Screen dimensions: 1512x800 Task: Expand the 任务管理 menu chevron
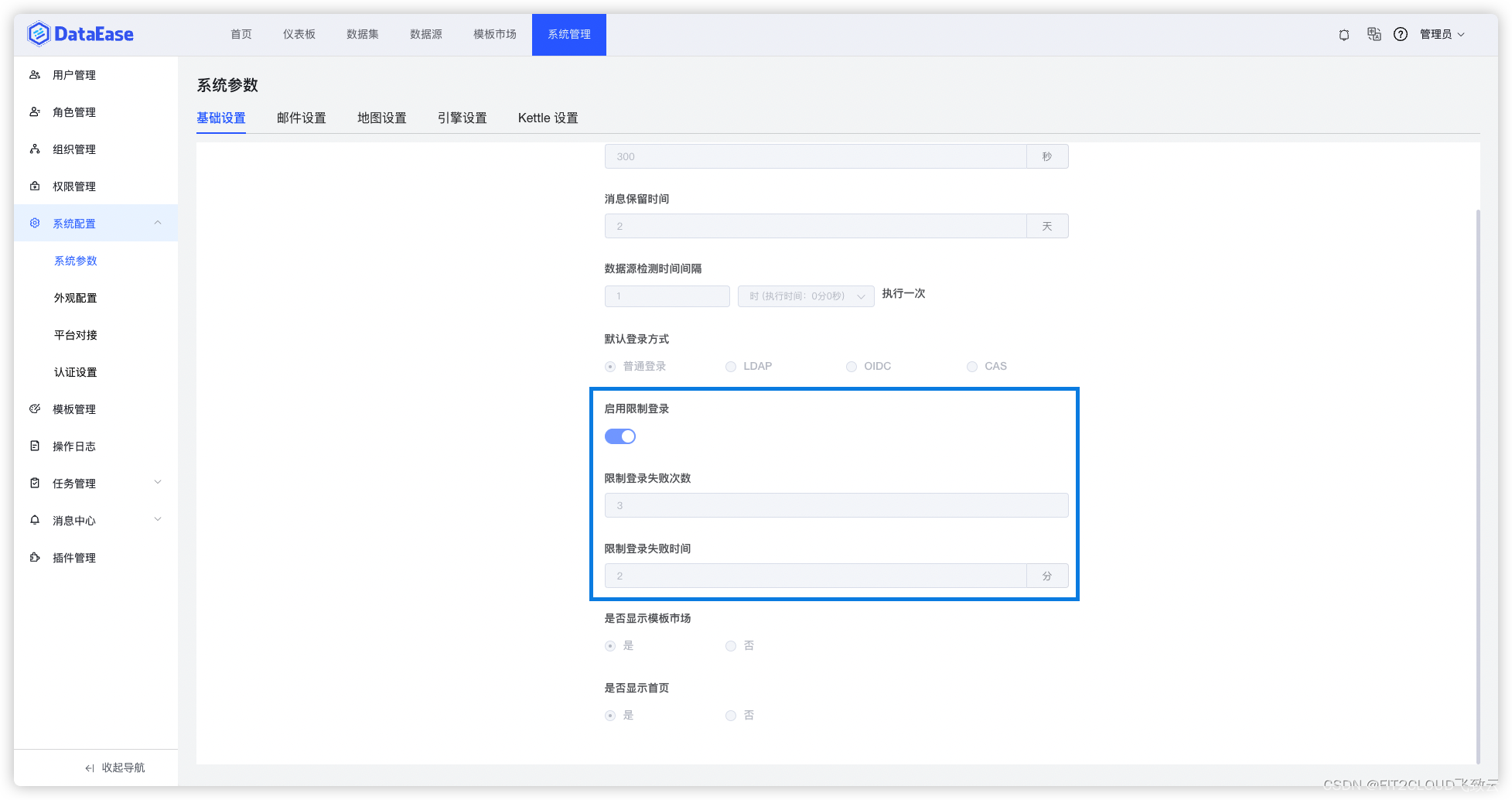point(158,482)
